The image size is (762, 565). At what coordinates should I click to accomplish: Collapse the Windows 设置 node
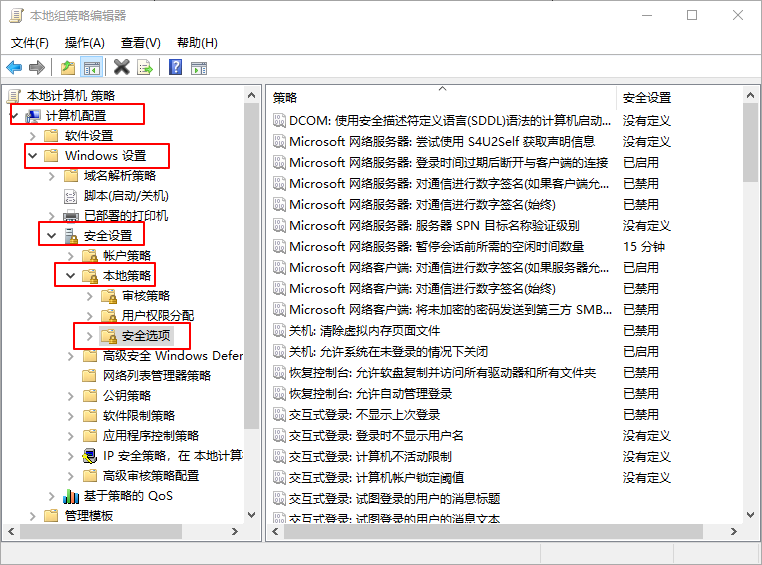tap(33, 155)
